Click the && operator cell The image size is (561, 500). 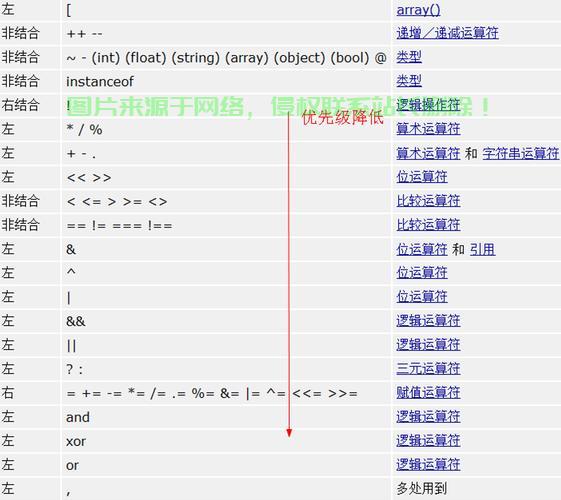(226, 321)
